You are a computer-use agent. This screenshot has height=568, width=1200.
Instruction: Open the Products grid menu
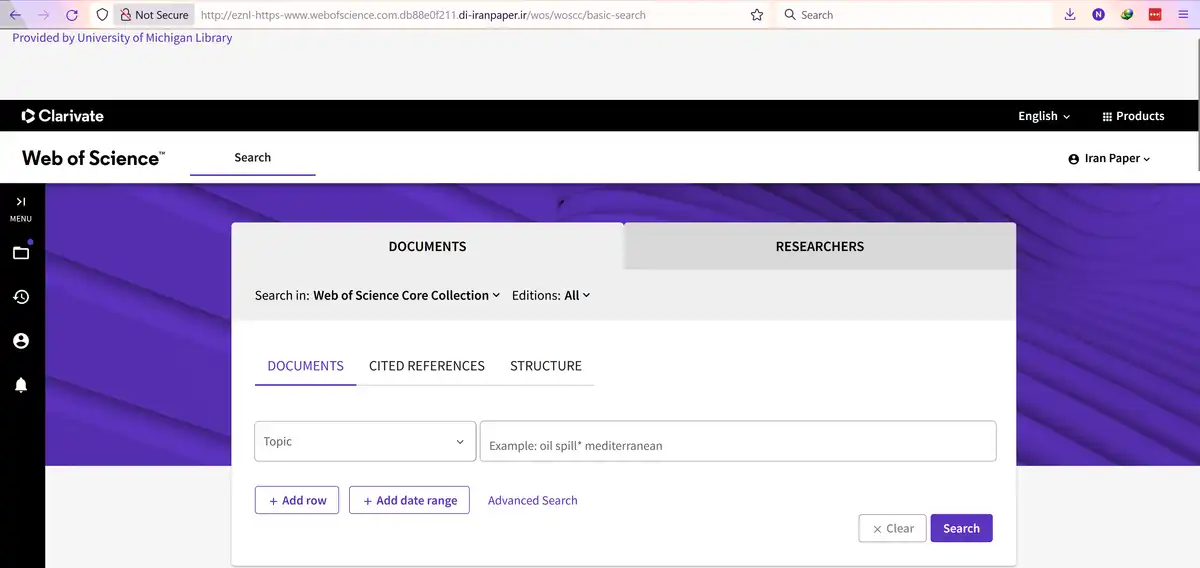click(1133, 116)
